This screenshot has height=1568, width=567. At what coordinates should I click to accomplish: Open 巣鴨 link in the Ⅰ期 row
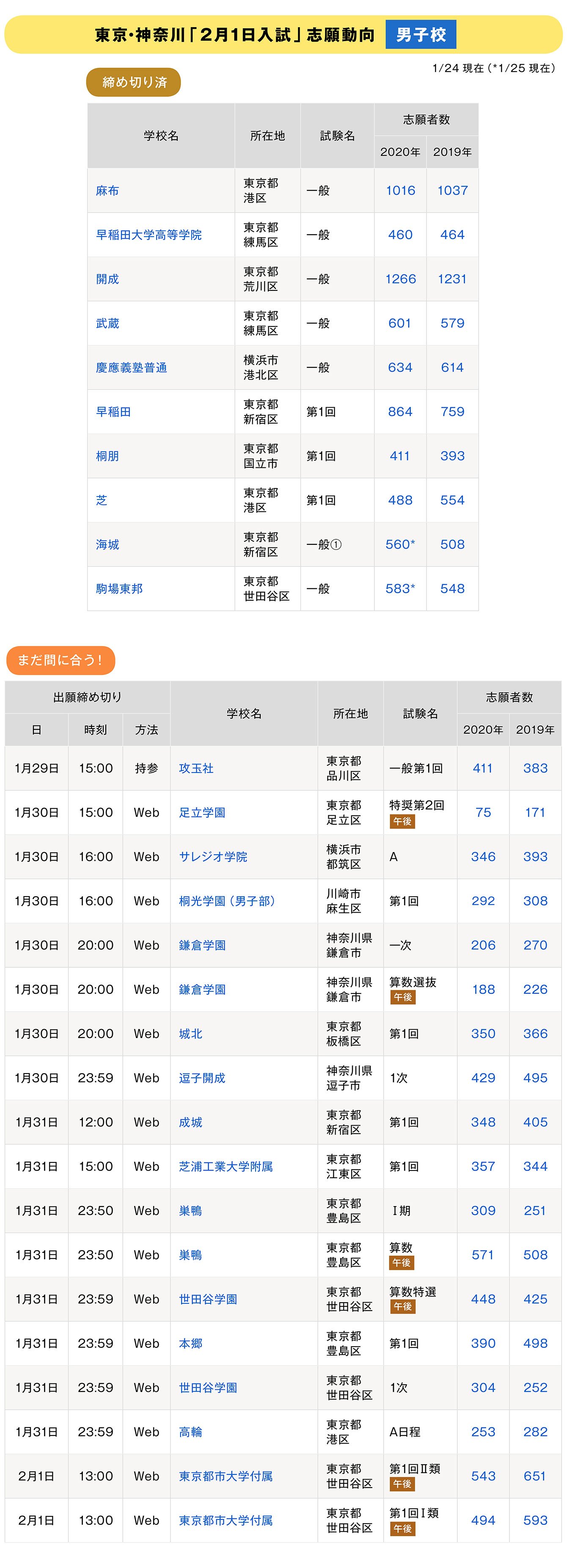(190, 1211)
